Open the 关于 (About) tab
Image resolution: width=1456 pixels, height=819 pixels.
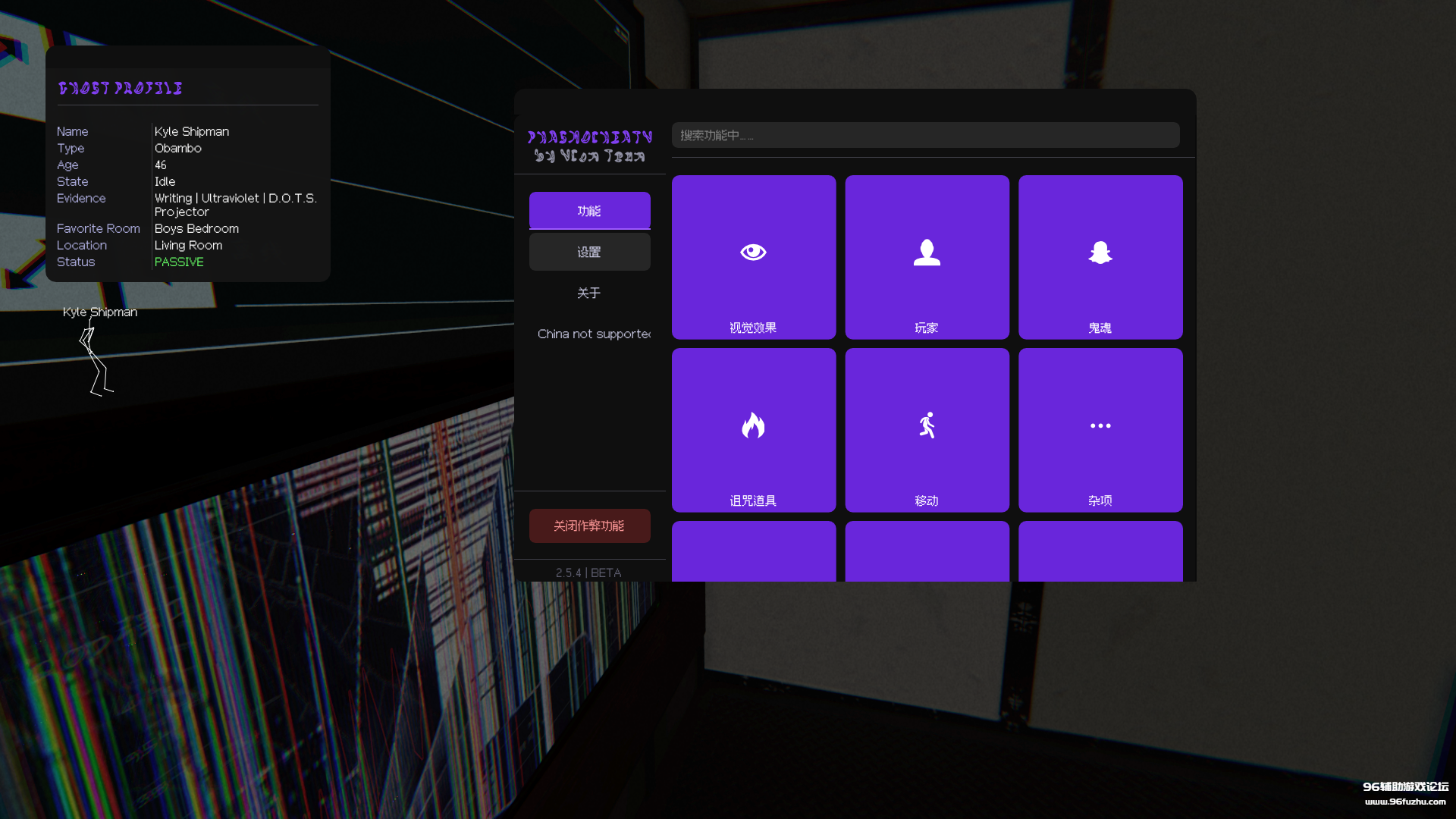[589, 293]
